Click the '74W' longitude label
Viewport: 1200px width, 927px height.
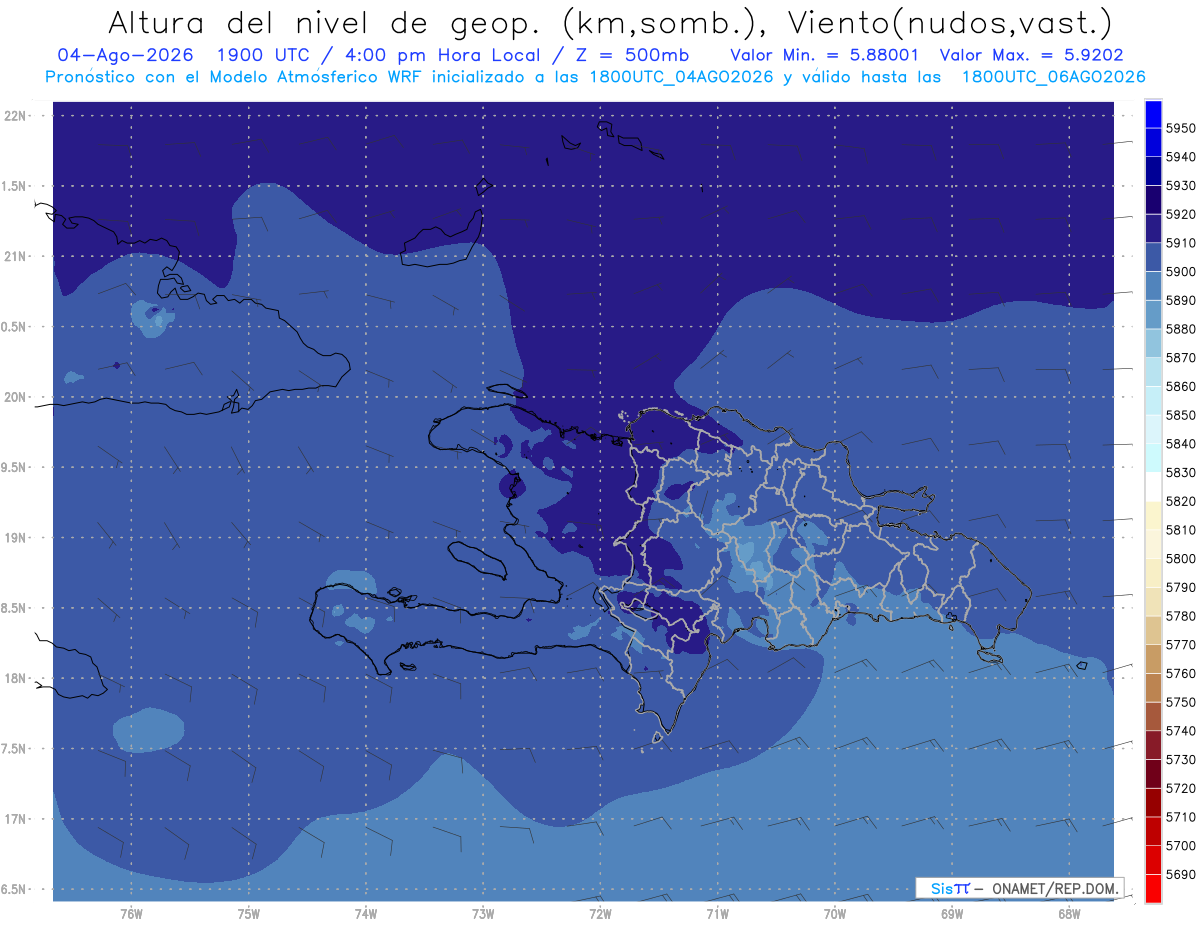click(x=366, y=914)
